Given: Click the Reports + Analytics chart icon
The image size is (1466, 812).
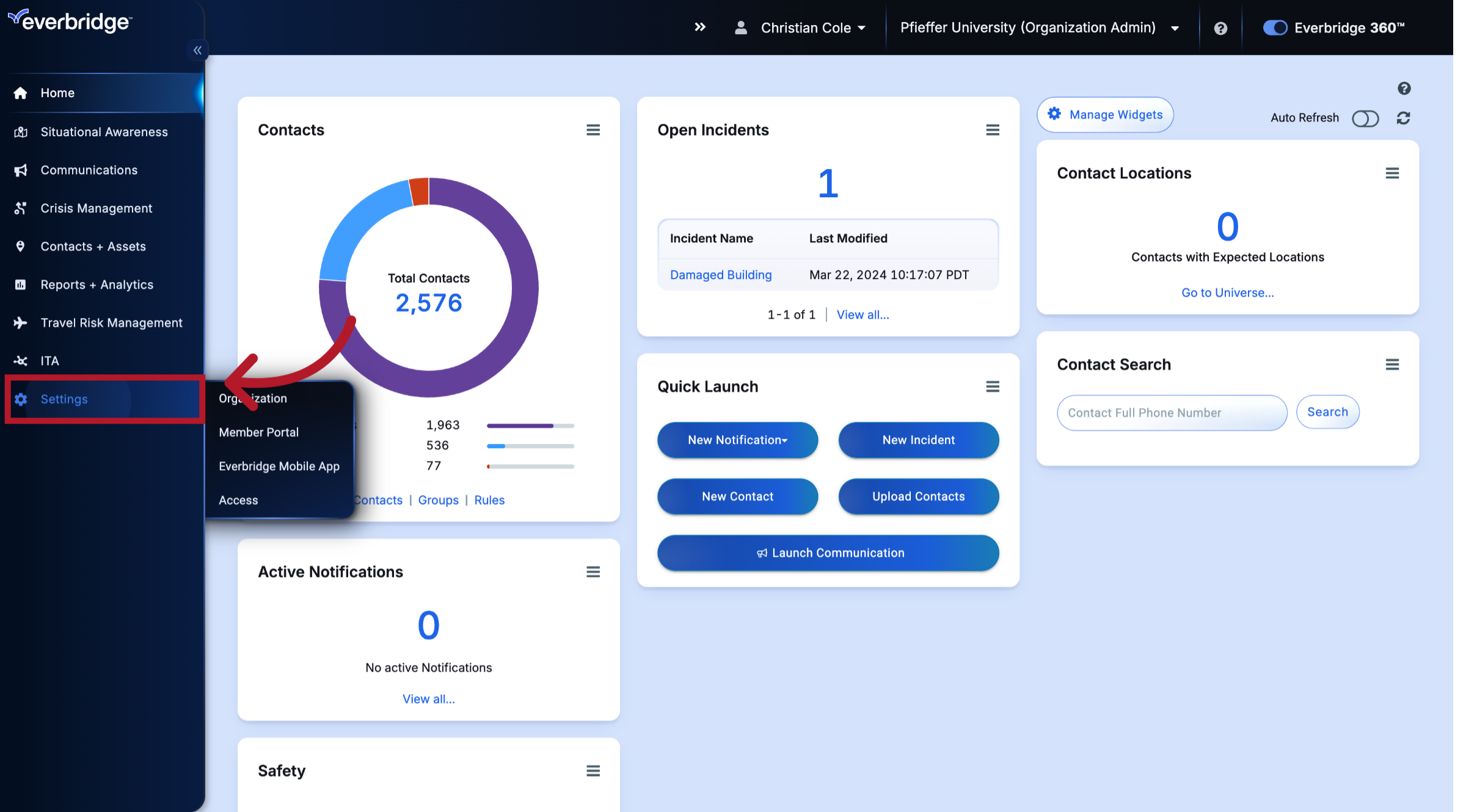Looking at the screenshot, I should [20, 285].
